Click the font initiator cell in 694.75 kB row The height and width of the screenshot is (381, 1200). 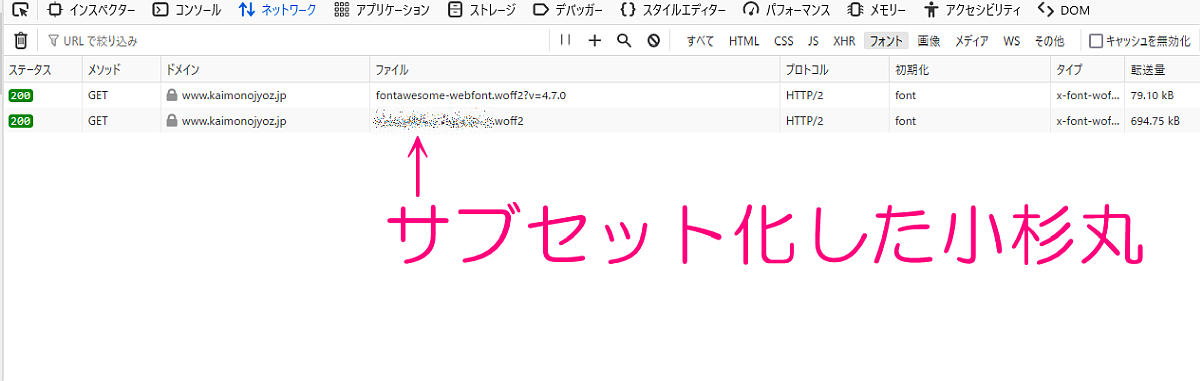[905, 121]
